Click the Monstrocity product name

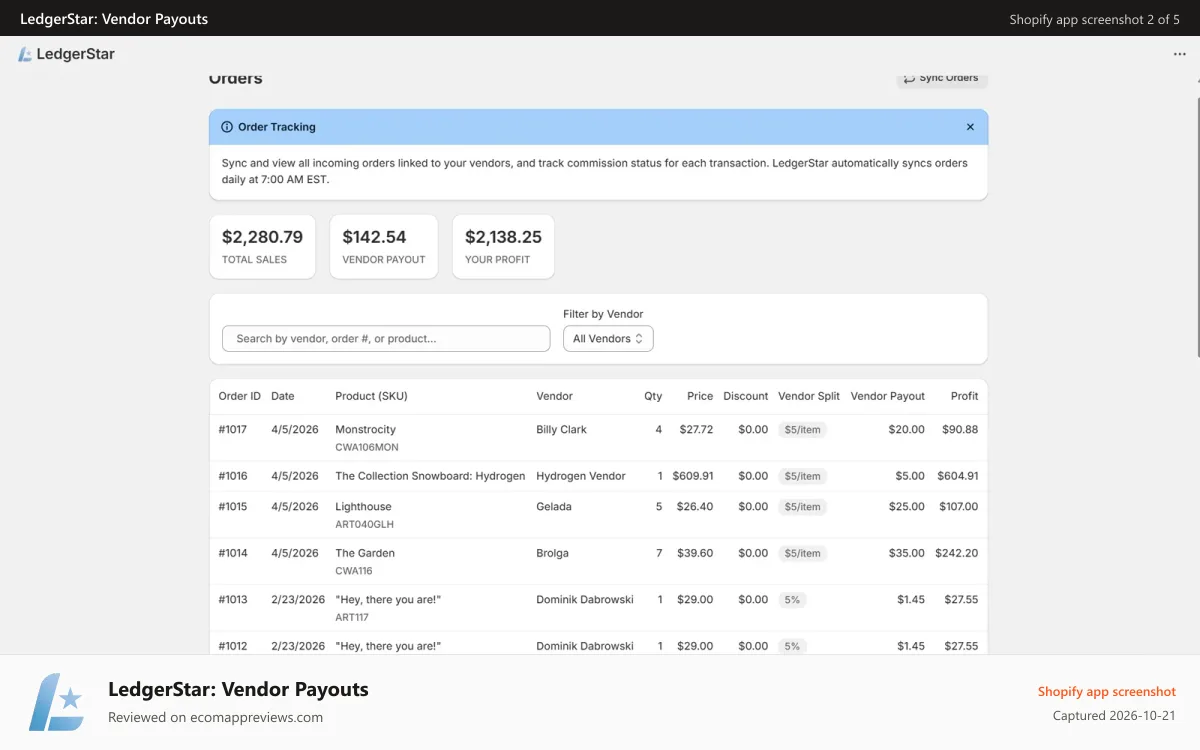365,430
